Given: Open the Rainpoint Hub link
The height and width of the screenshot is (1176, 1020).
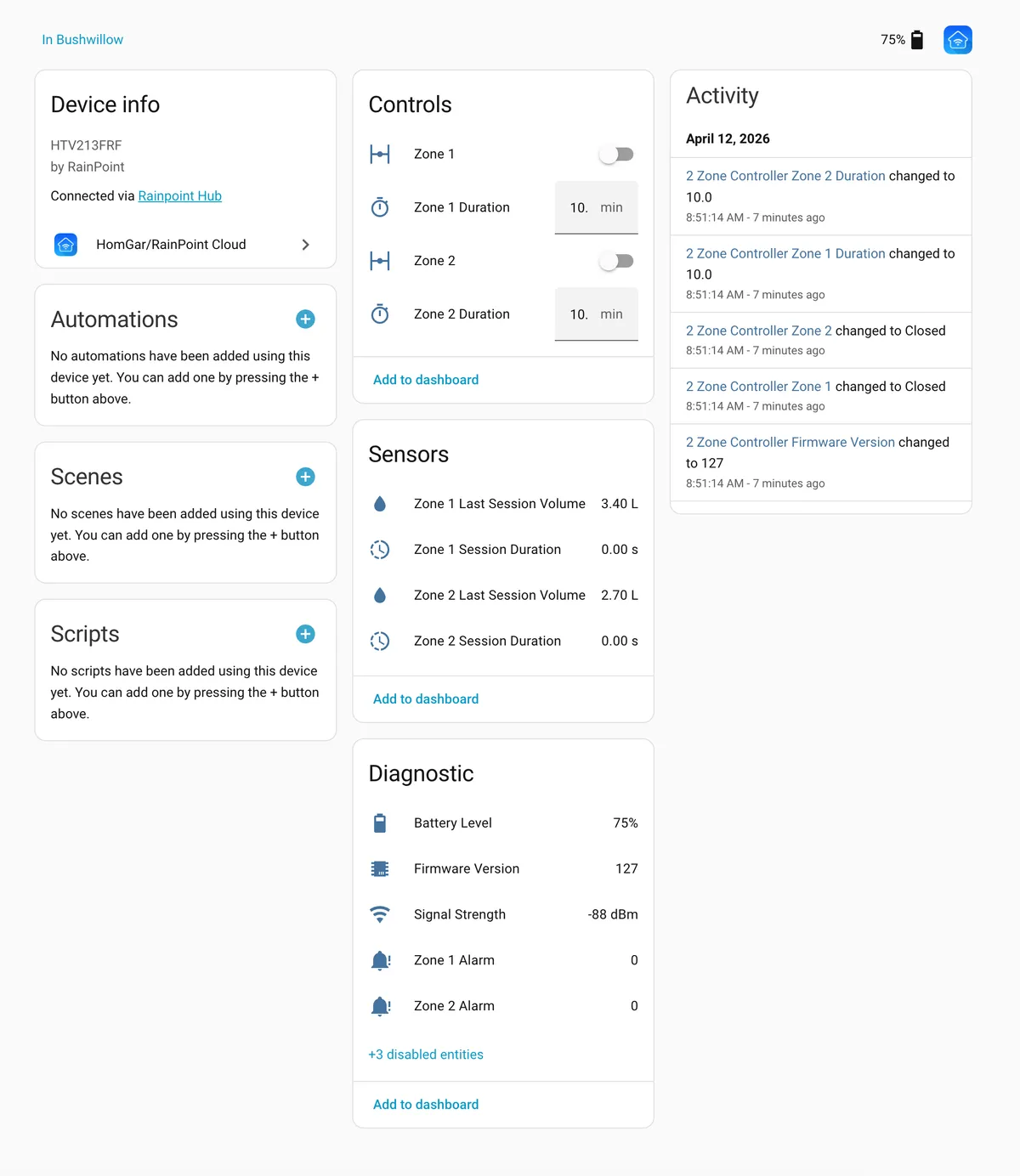Looking at the screenshot, I should (180, 196).
